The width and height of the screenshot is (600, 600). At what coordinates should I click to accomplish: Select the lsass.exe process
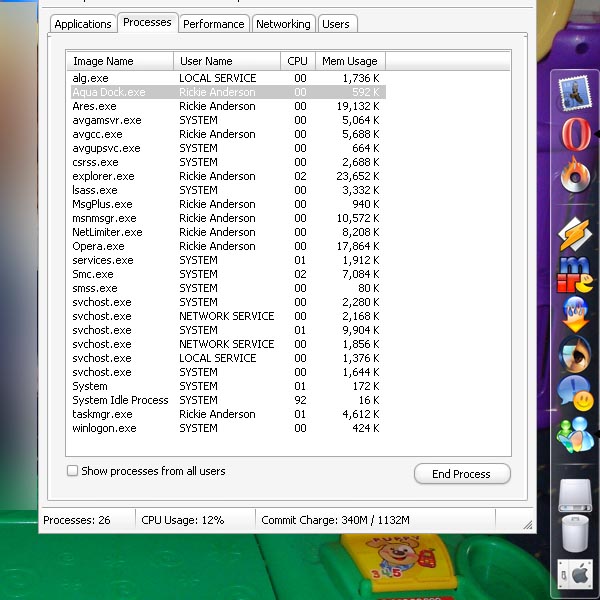click(x=228, y=190)
